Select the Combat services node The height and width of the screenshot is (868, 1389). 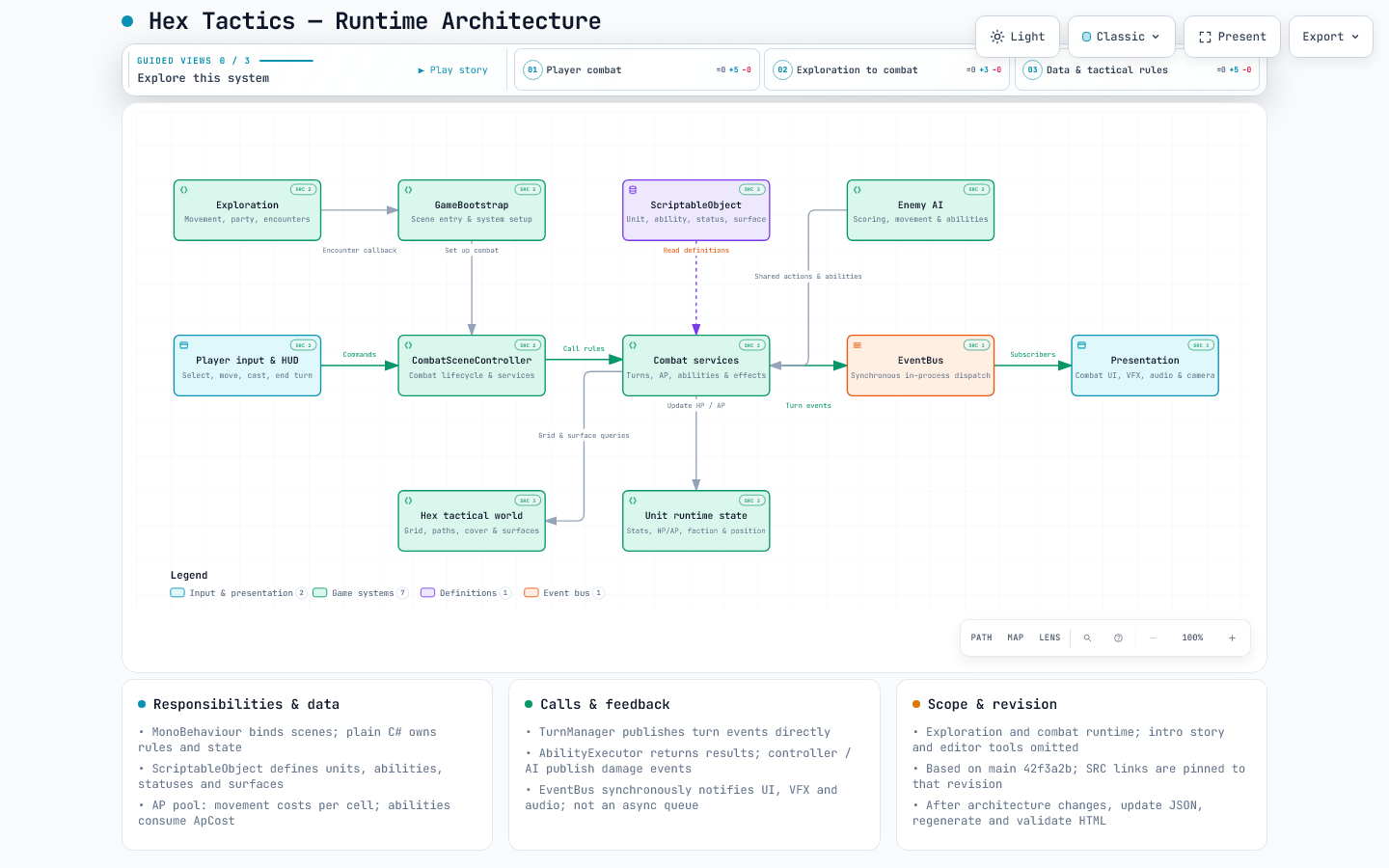696,366
